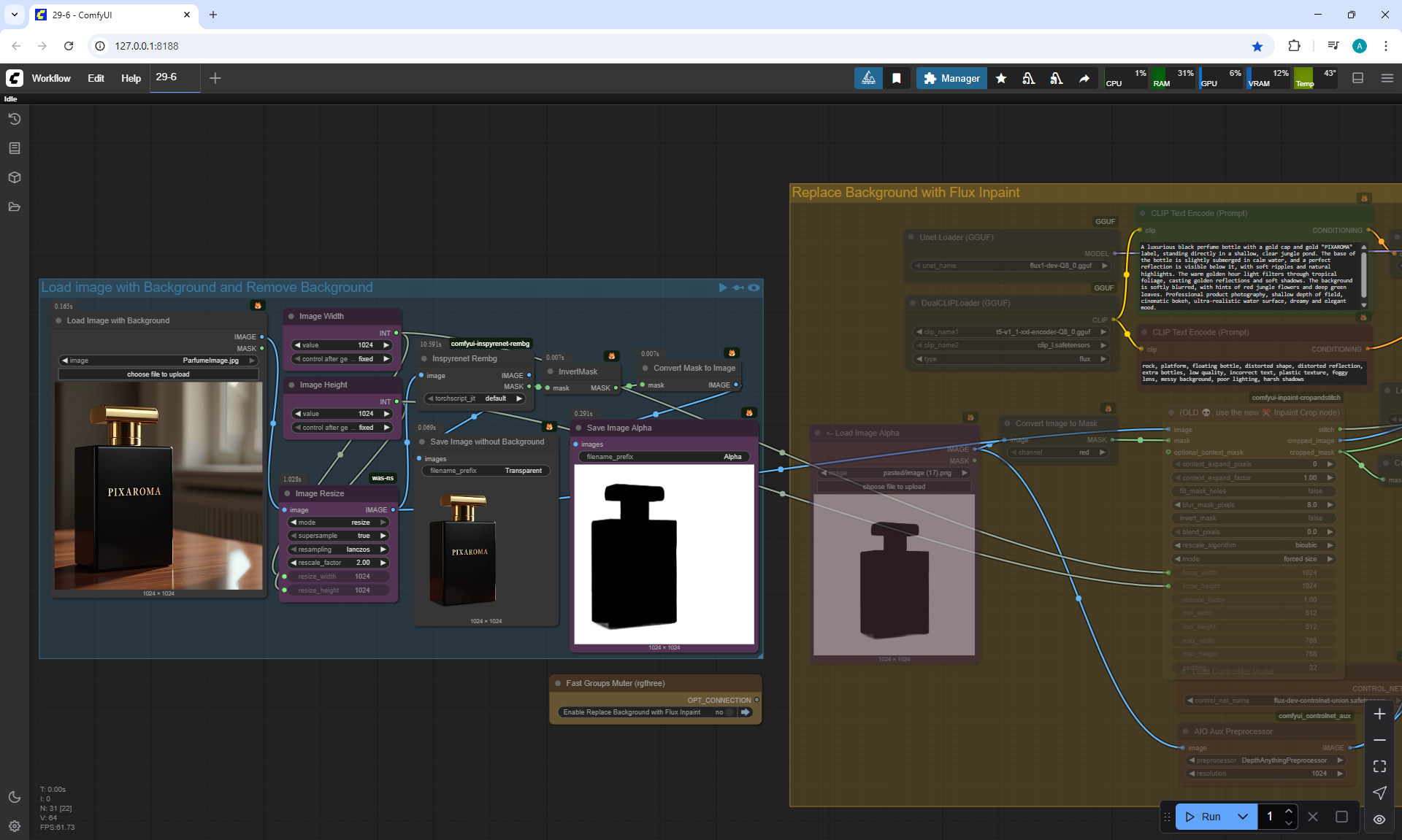Increase the batch count stepper
The width and height of the screenshot is (1402, 840).
[1289, 811]
